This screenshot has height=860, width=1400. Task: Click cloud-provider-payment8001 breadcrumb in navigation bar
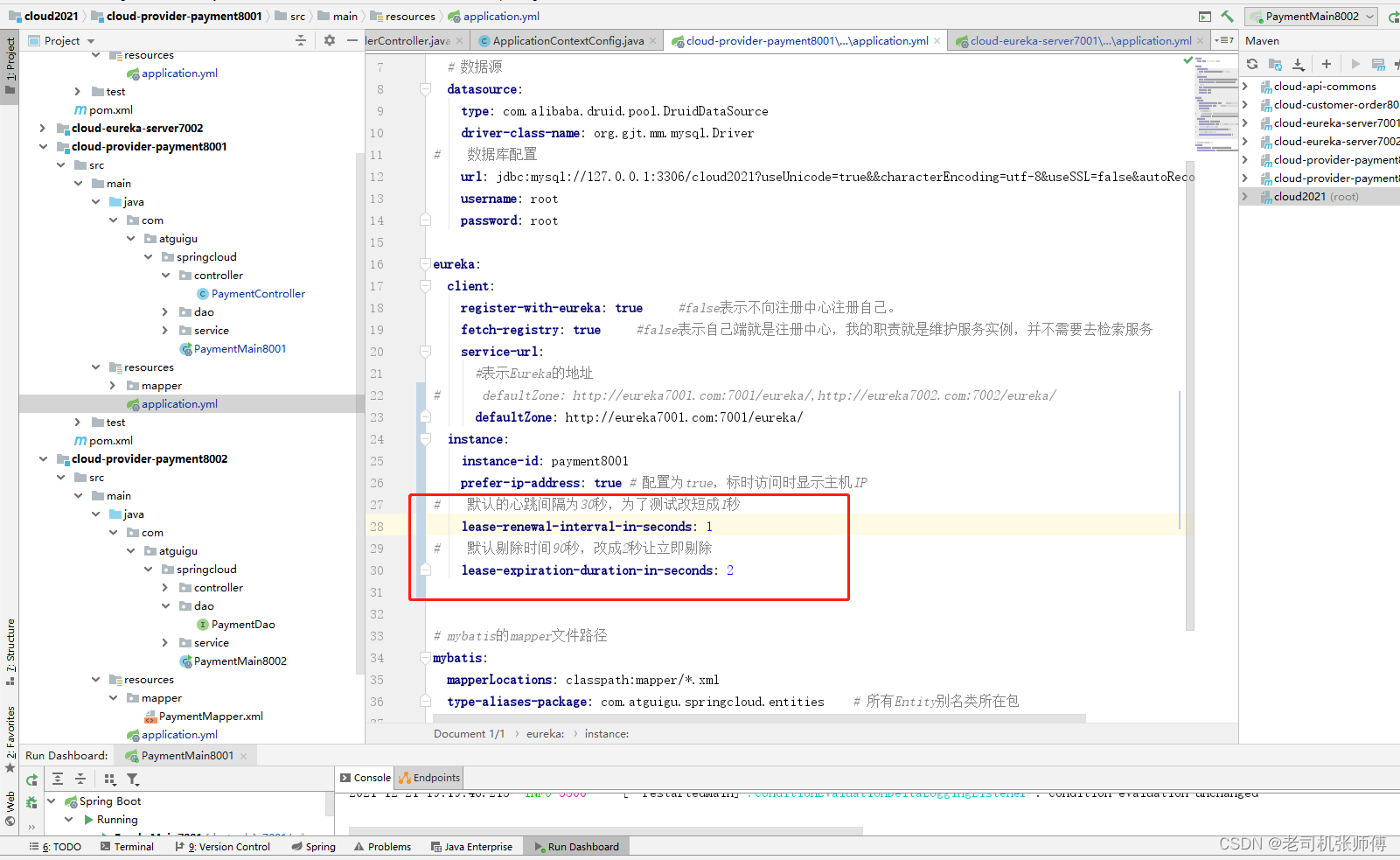pos(177,16)
